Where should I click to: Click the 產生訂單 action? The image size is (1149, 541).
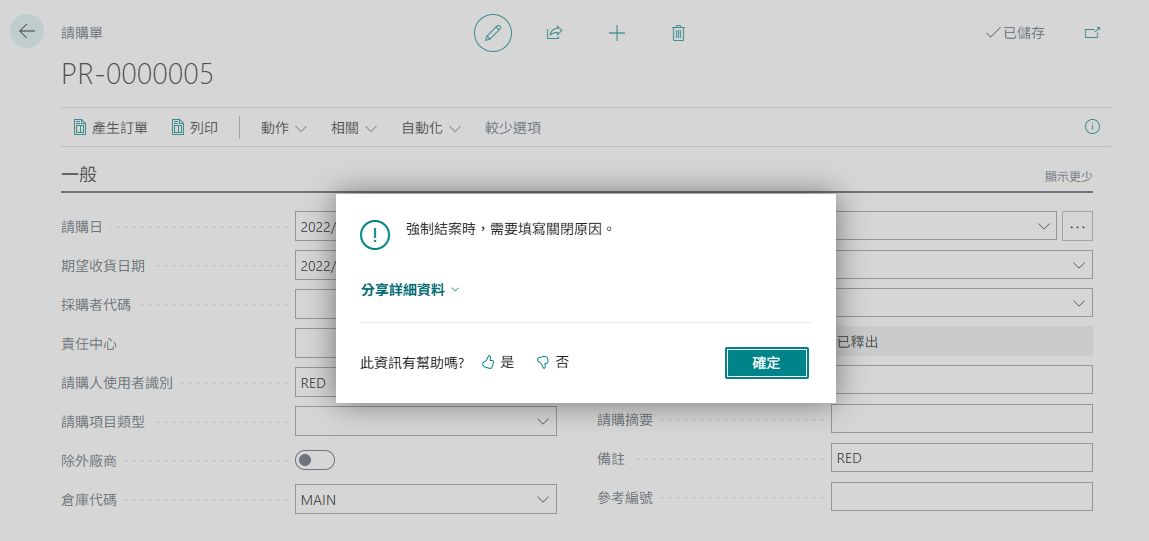tap(110, 128)
